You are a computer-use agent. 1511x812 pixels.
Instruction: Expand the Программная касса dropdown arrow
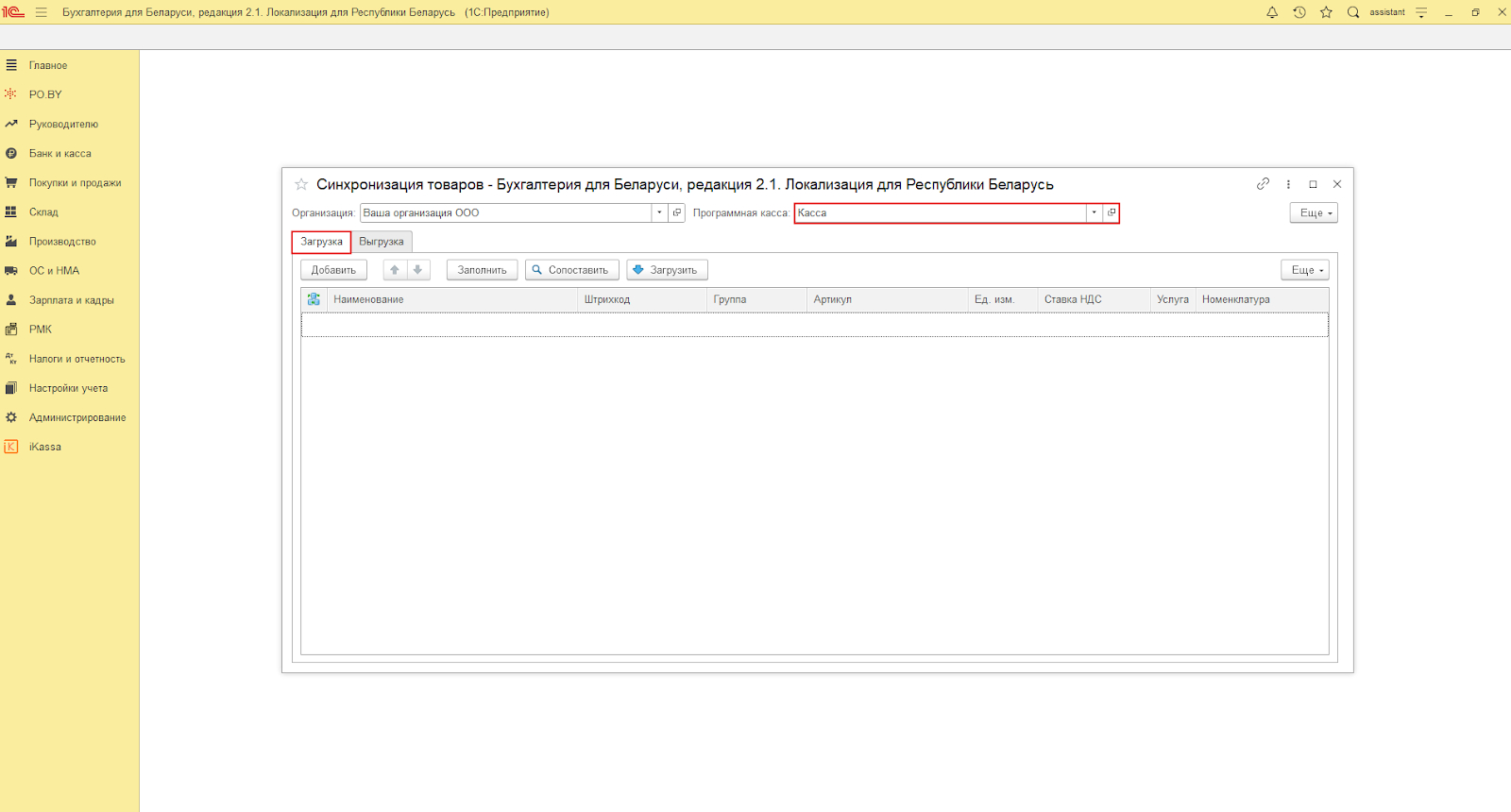(x=1094, y=212)
